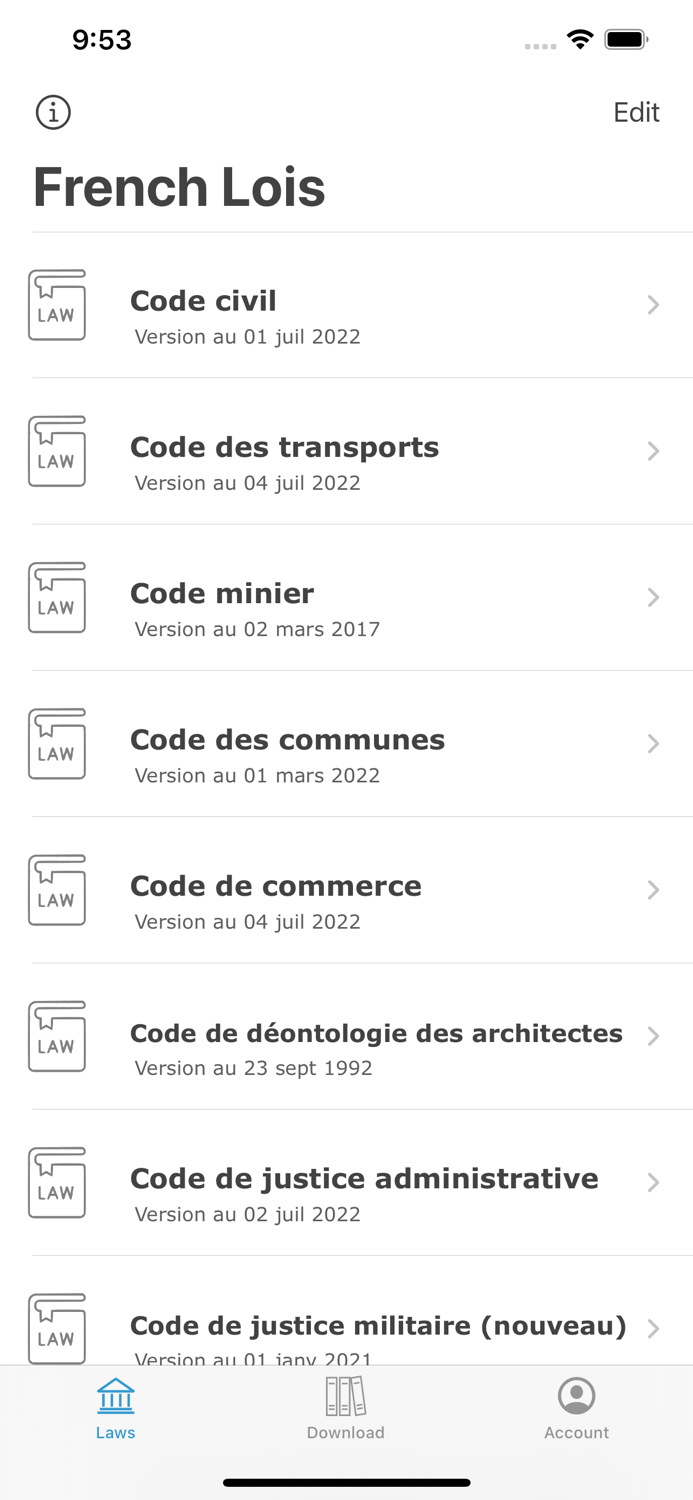Image resolution: width=693 pixels, height=1500 pixels.
Task: Tap the LAW icon next to Code minier
Action: point(57,598)
